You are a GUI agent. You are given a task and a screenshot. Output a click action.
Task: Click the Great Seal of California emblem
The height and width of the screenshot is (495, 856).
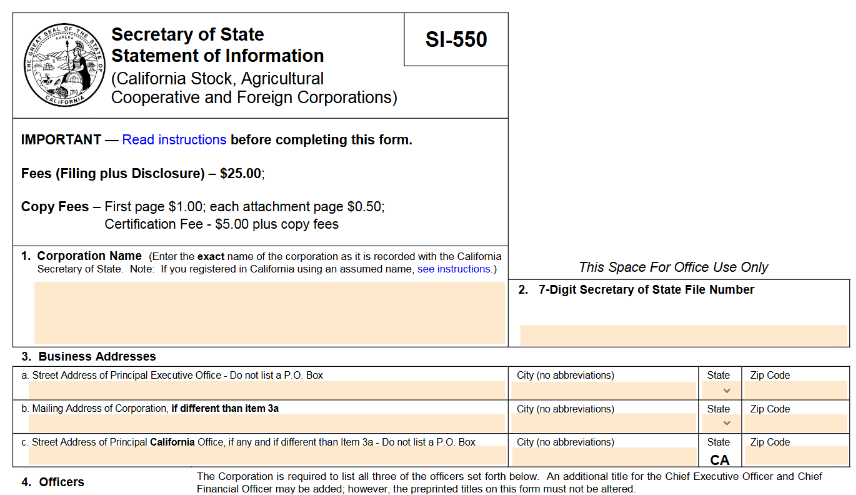click(63, 68)
